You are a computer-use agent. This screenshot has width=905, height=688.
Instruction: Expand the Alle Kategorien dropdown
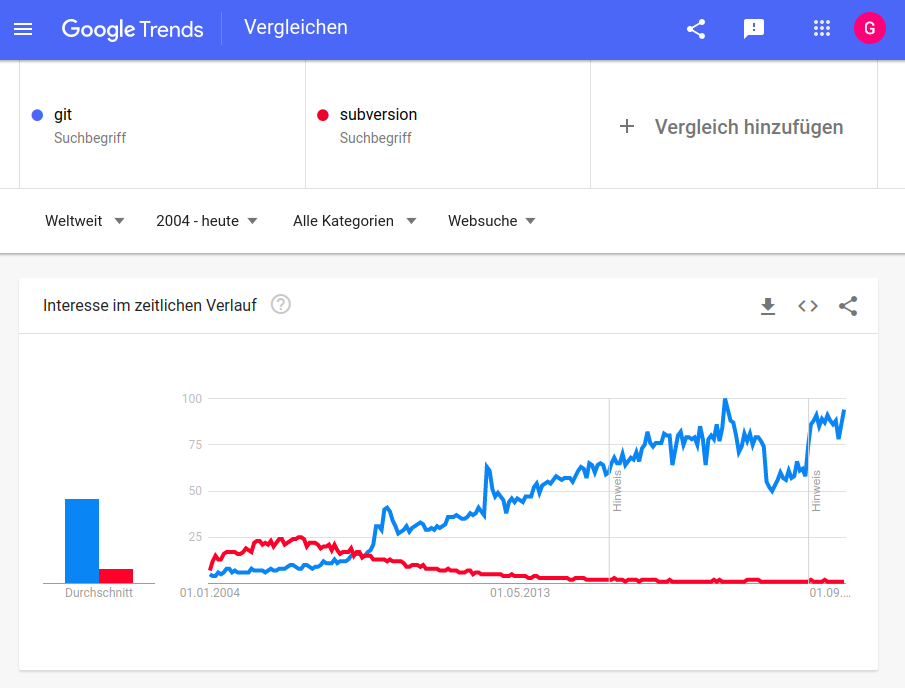pyautogui.click(x=354, y=221)
